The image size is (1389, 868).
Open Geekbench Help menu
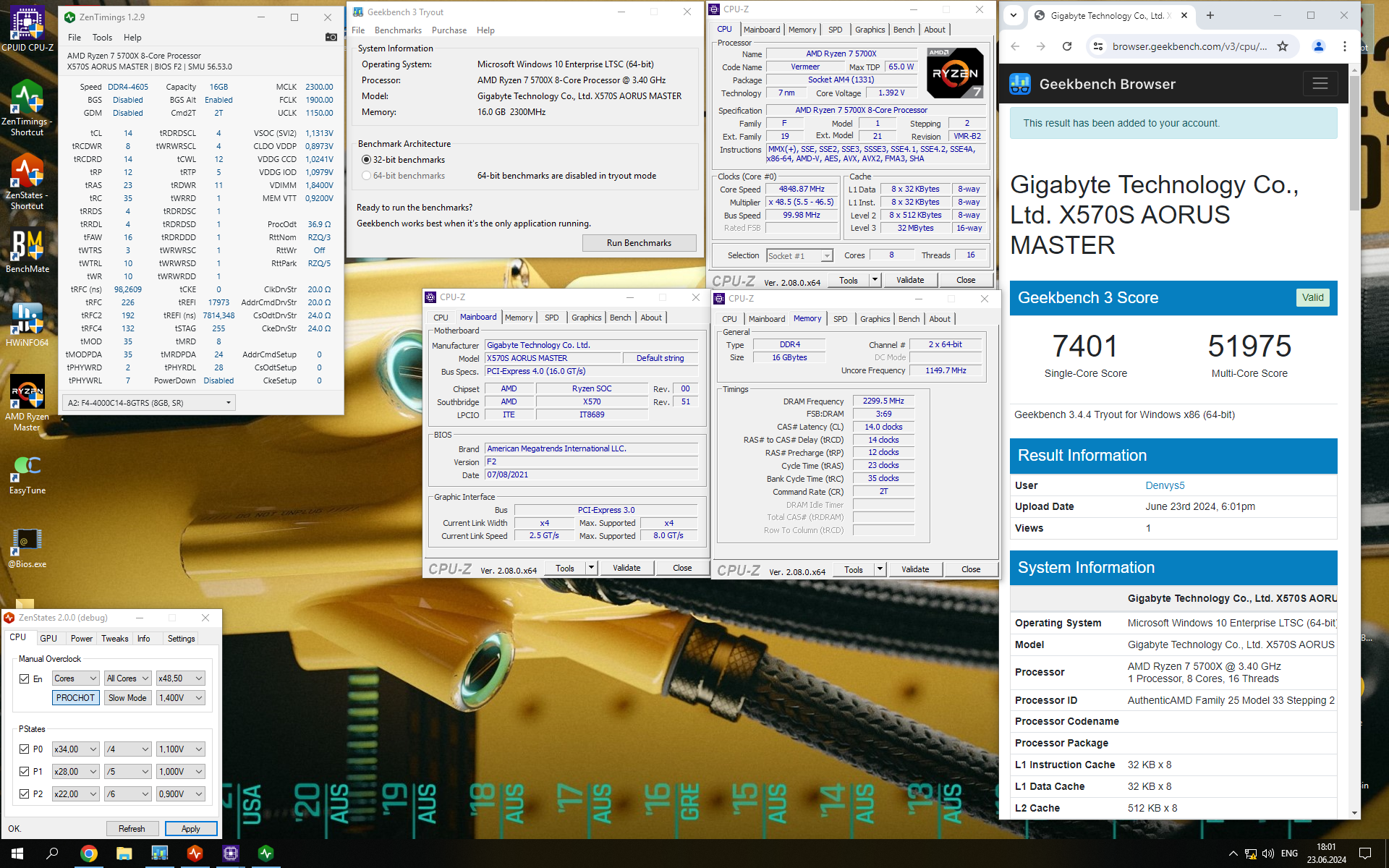tap(485, 30)
